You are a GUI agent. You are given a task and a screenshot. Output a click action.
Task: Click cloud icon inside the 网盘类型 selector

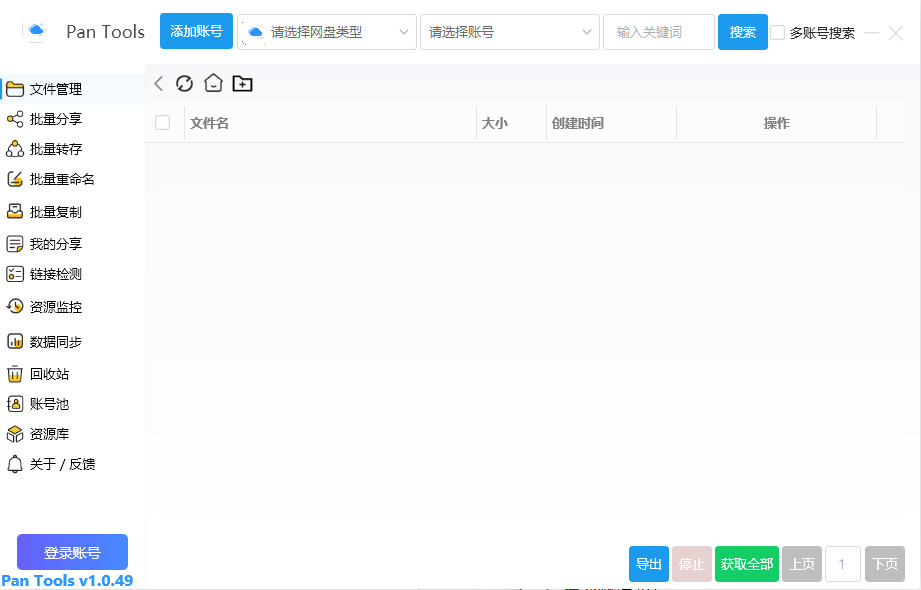(256, 32)
